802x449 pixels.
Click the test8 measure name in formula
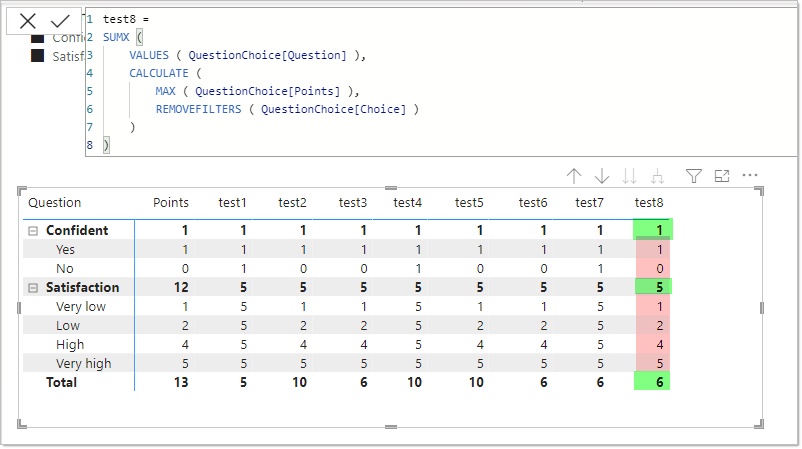pos(119,19)
